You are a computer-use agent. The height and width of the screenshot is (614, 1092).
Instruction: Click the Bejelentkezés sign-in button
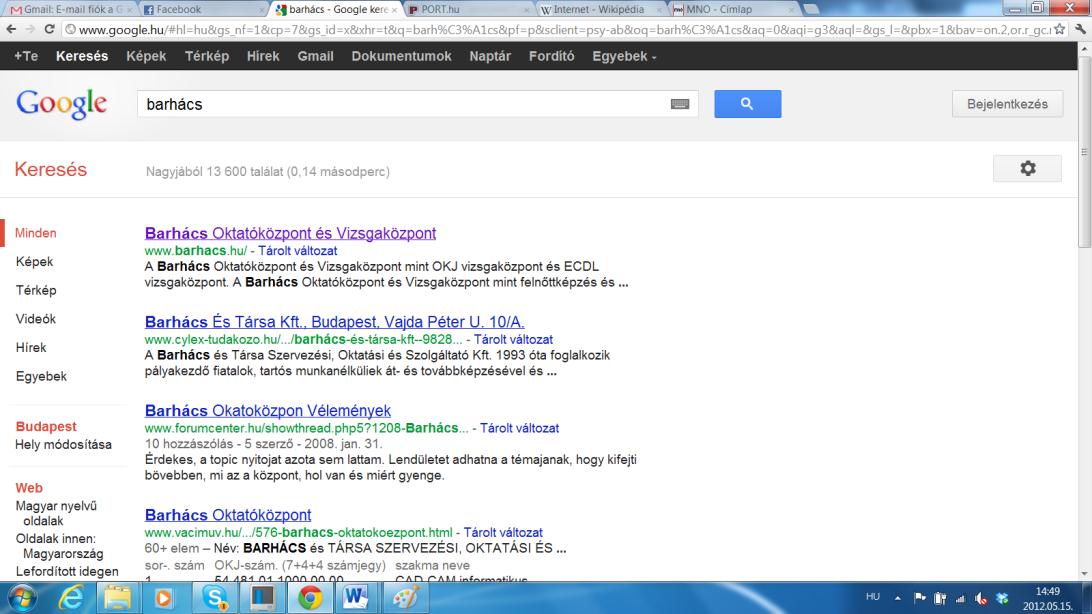click(1007, 104)
